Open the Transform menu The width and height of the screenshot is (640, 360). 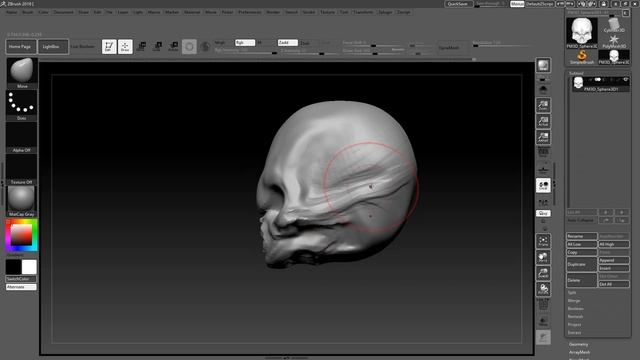[363, 12]
